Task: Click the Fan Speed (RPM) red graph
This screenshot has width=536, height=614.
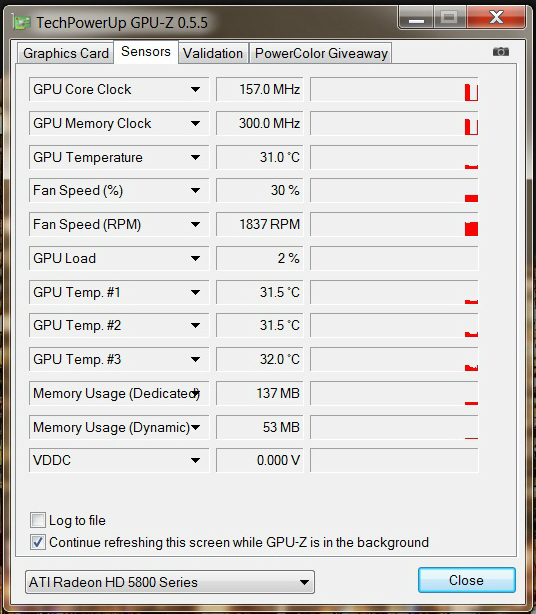Action: 394,224
